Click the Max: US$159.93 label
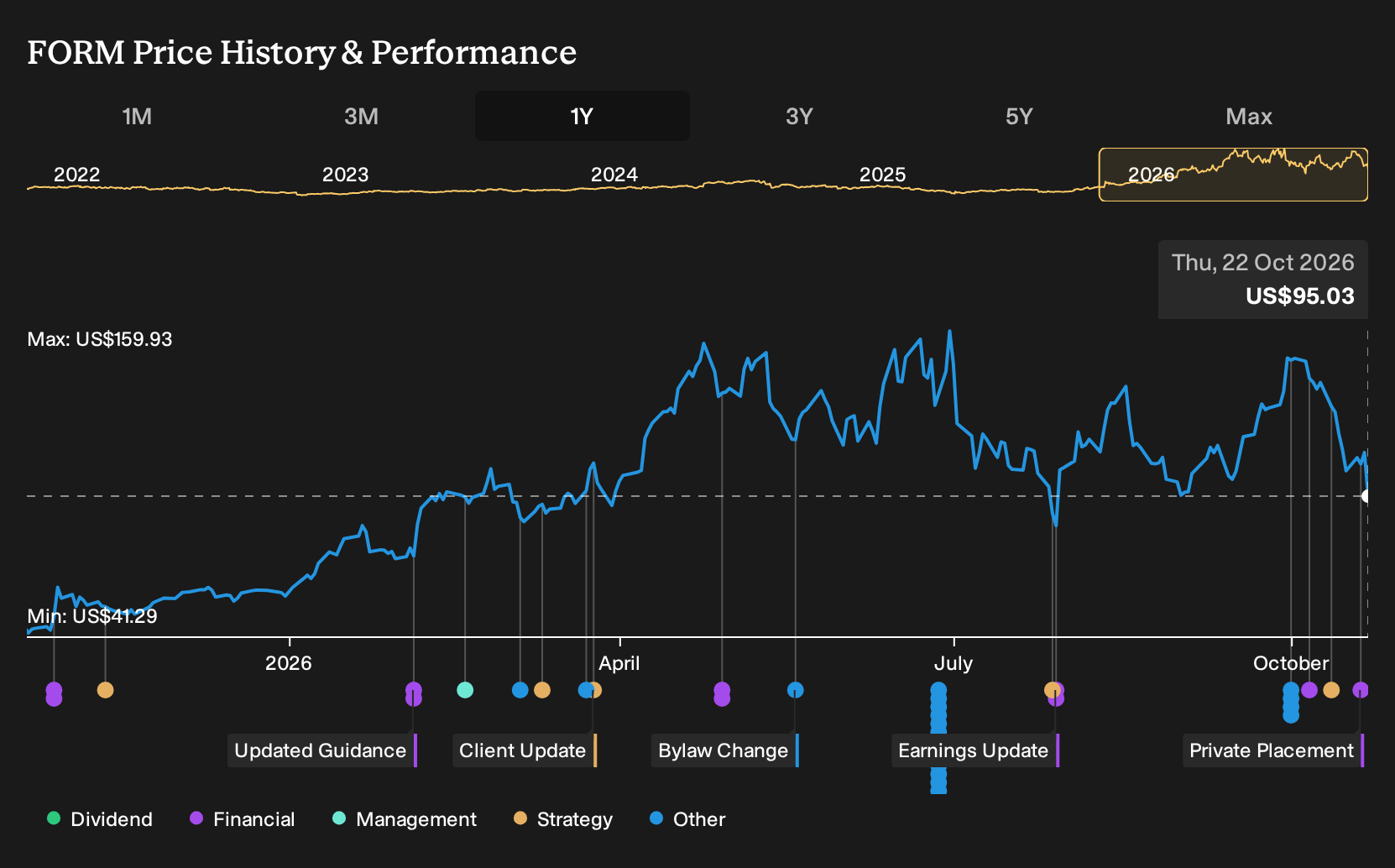 click(100, 339)
